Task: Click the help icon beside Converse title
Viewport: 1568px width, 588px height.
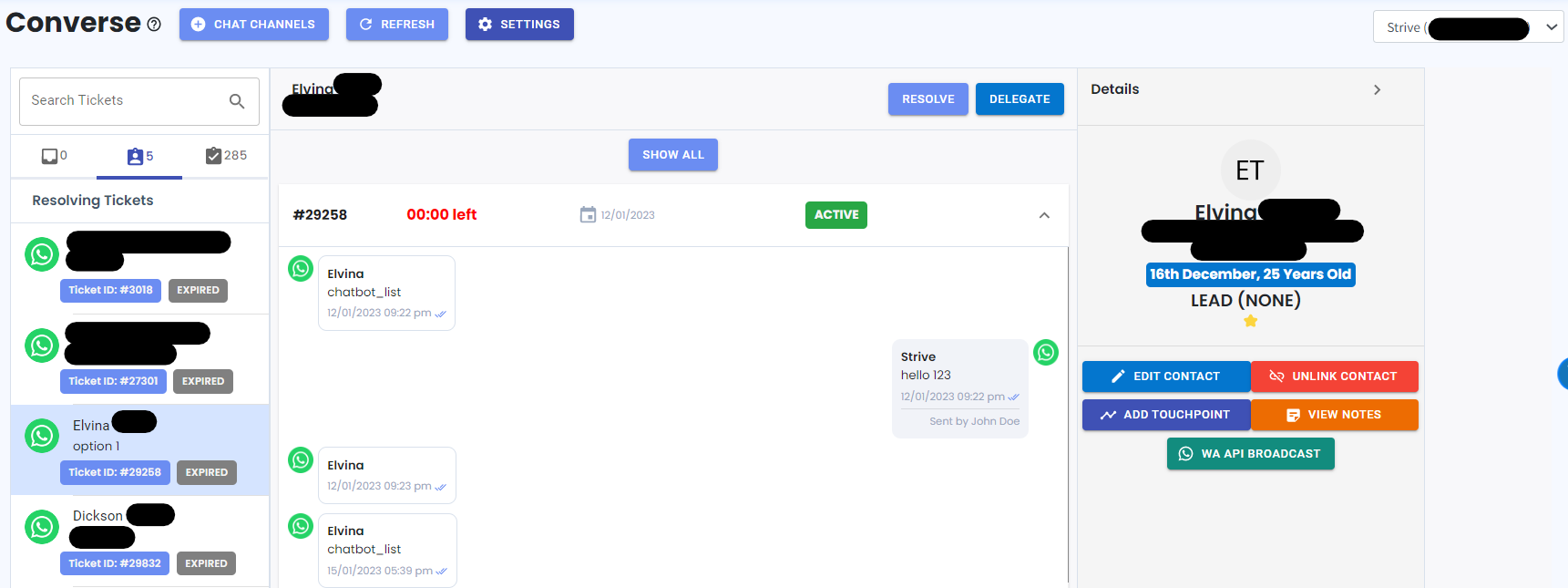Action: pyautogui.click(x=154, y=25)
